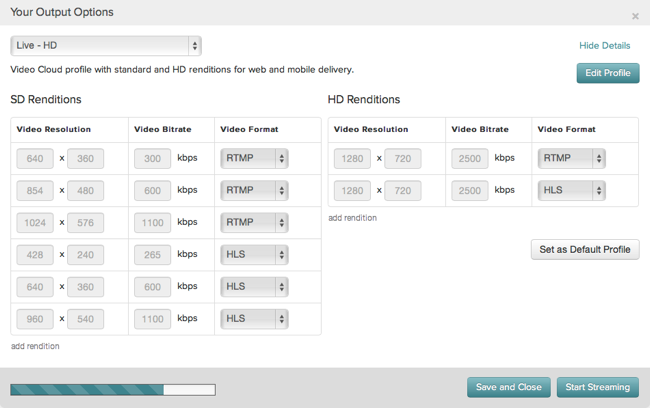Open the Live - HD profile dropdown
This screenshot has height=408, width=650.
[x=106, y=46]
